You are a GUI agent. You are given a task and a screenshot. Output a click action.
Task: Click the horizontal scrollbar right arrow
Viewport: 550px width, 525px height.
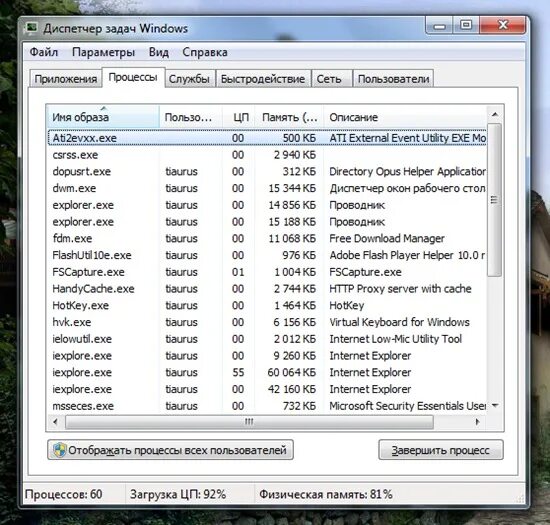pos(477,422)
